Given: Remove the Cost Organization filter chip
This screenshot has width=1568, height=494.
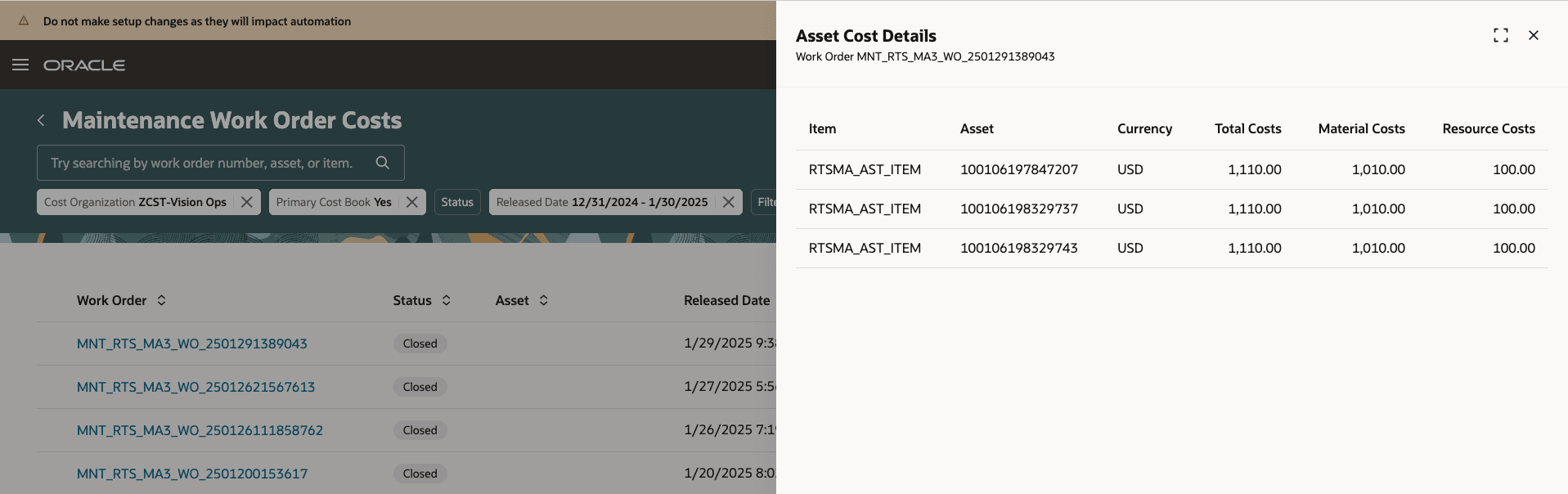Looking at the screenshot, I should [246, 202].
